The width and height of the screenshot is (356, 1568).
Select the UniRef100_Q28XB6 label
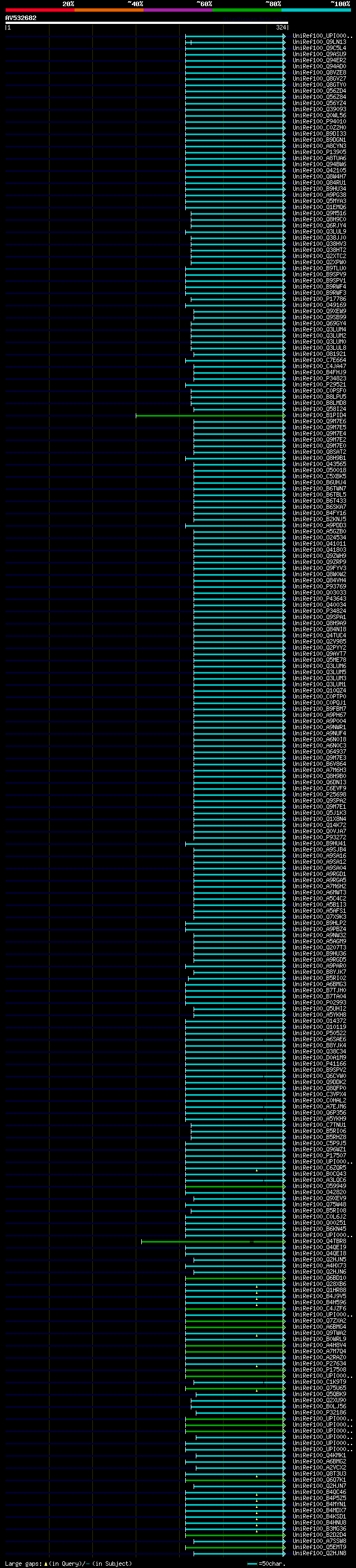pos(319,1284)
